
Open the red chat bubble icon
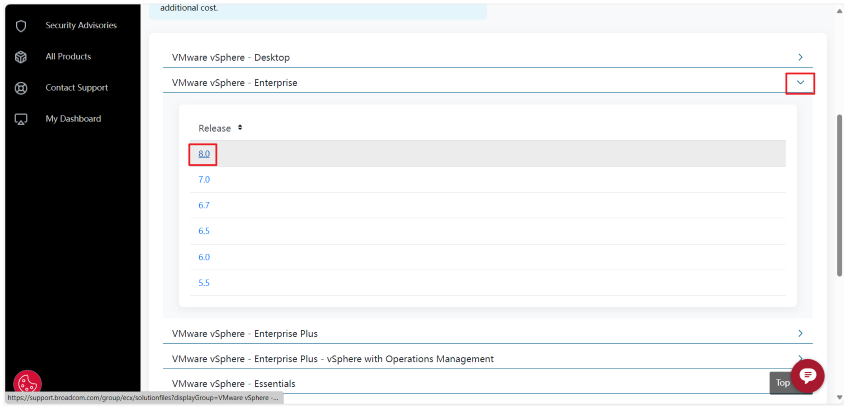[807, 375]
